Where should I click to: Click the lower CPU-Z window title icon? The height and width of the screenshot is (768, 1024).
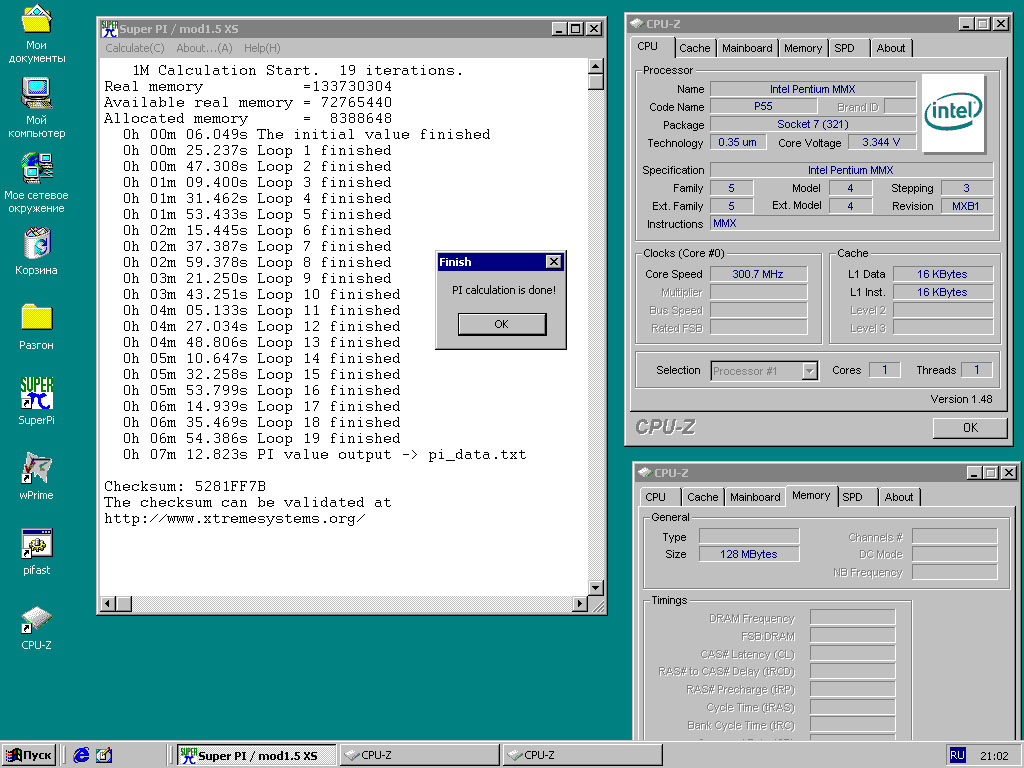coord(645,472)
